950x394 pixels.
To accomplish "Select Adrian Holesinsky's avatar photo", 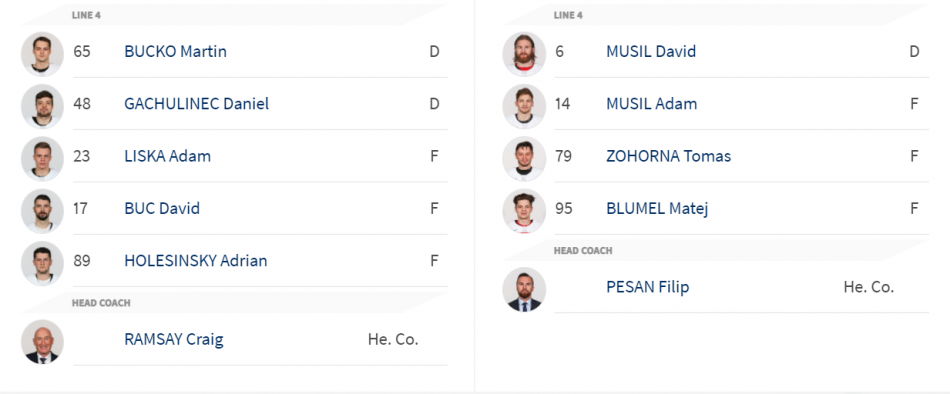I will click(x=42, y=263).
